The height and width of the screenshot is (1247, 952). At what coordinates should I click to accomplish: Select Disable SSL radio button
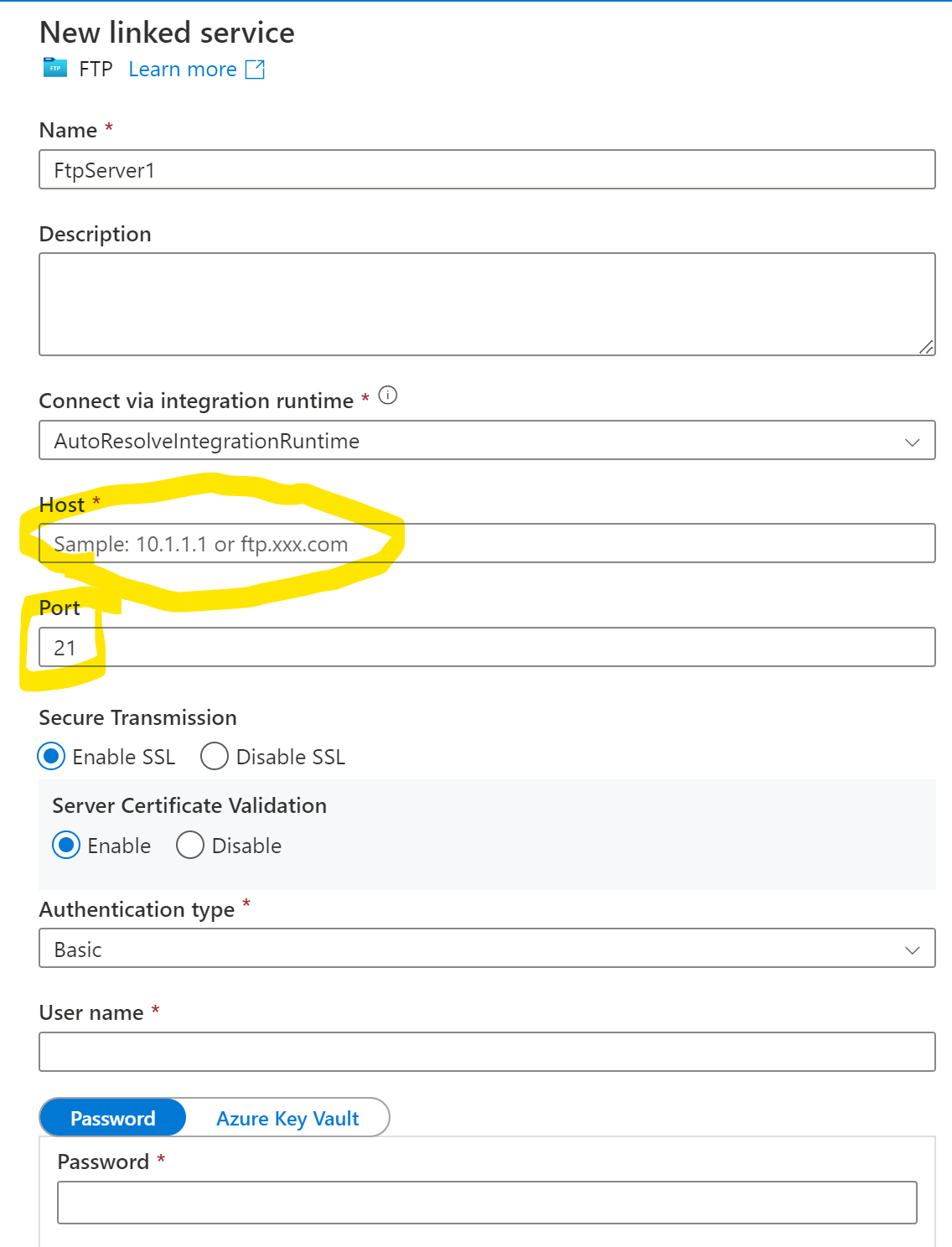click(215, 757)
